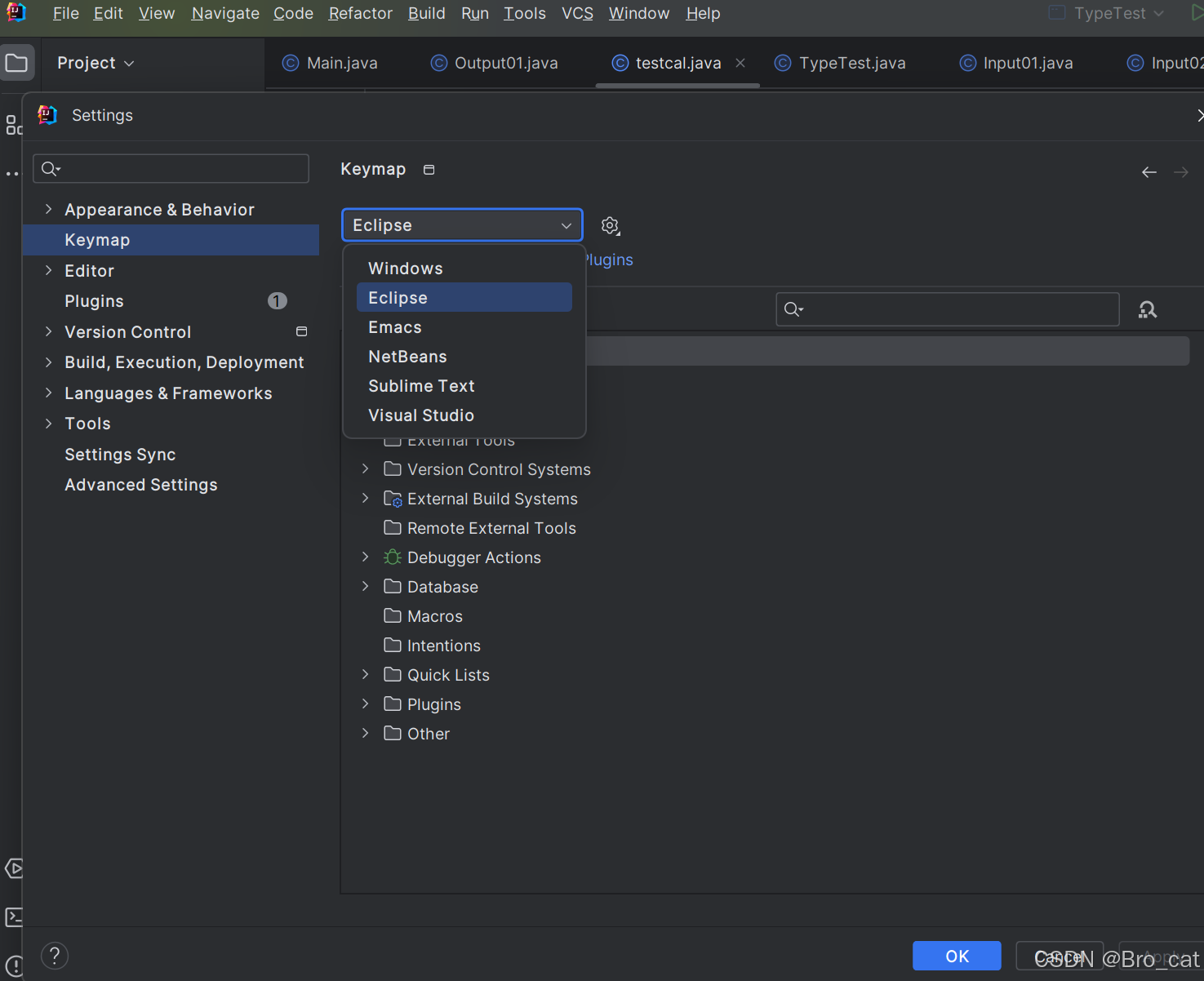This screenshot has height=981, width=1204.
Task: Expand Version Control settings section
Action: tap(49, 331)
